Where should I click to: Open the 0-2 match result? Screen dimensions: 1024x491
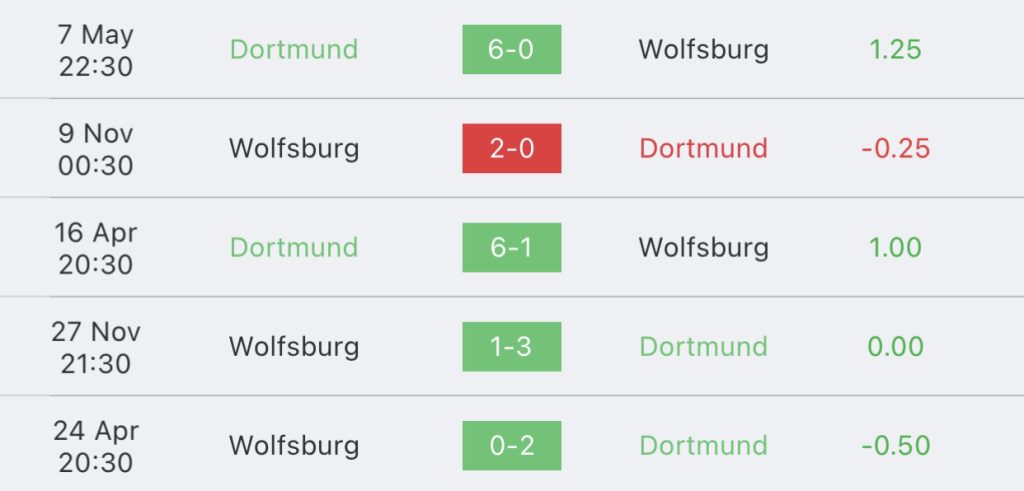511,445
